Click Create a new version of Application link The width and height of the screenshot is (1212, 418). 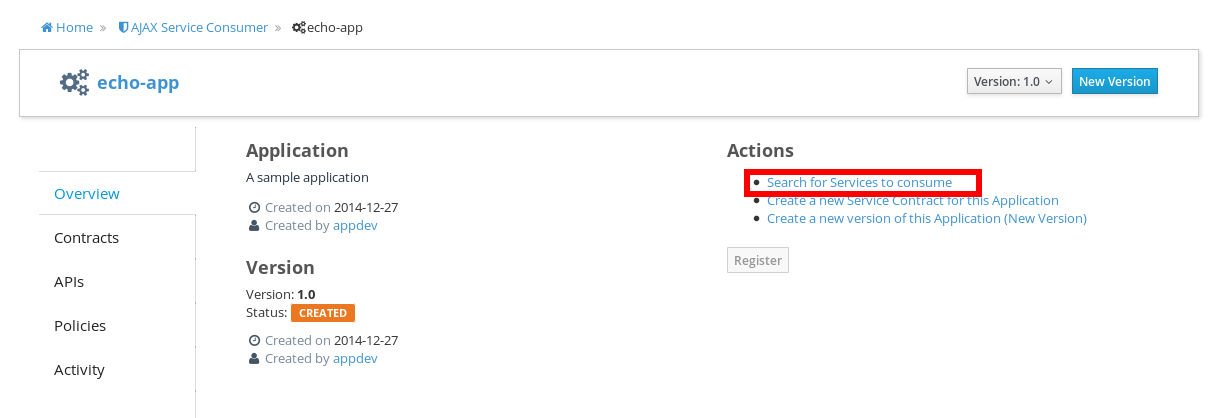[927, 218]
